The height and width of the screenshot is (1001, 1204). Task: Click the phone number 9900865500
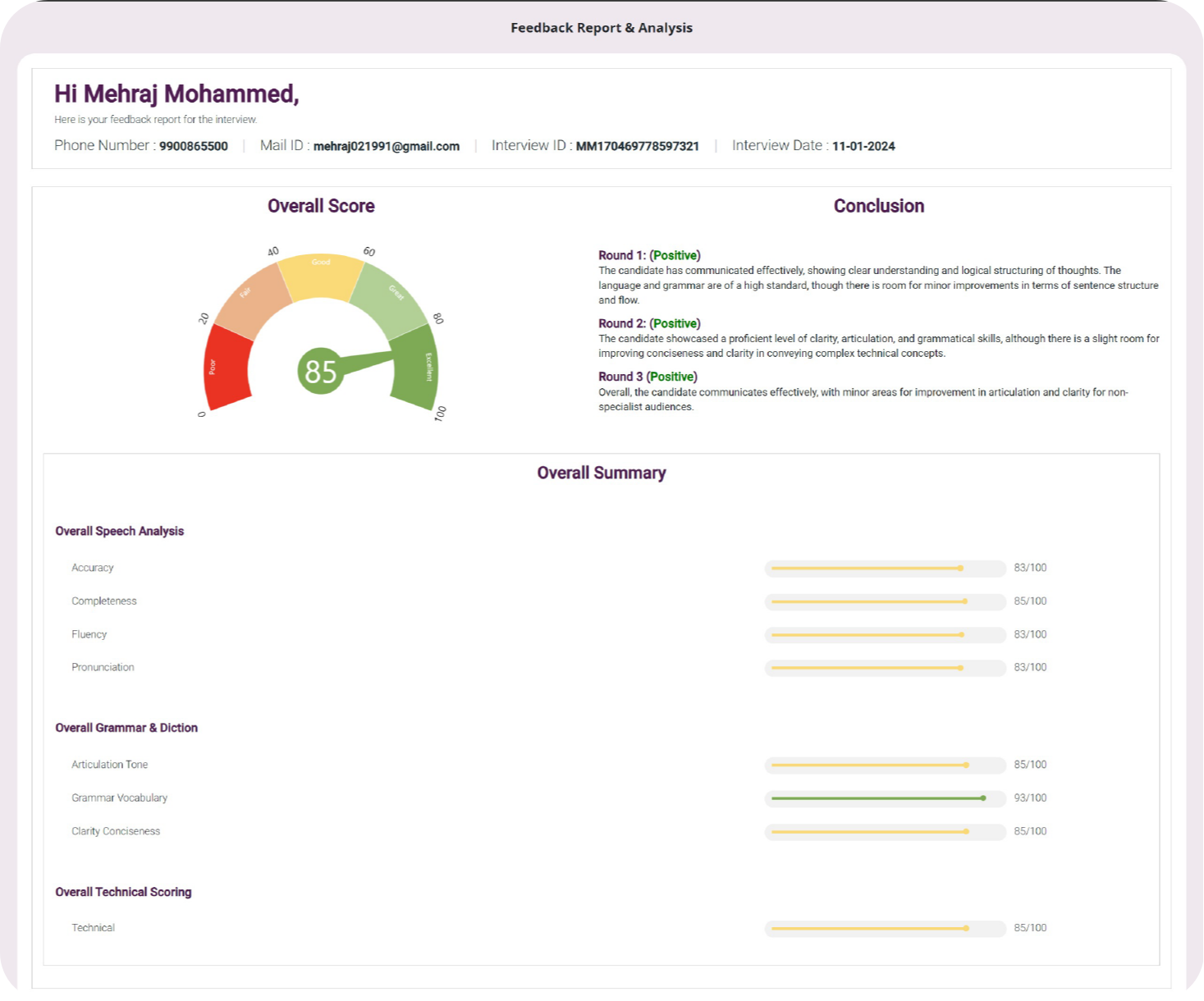[193, 146]
